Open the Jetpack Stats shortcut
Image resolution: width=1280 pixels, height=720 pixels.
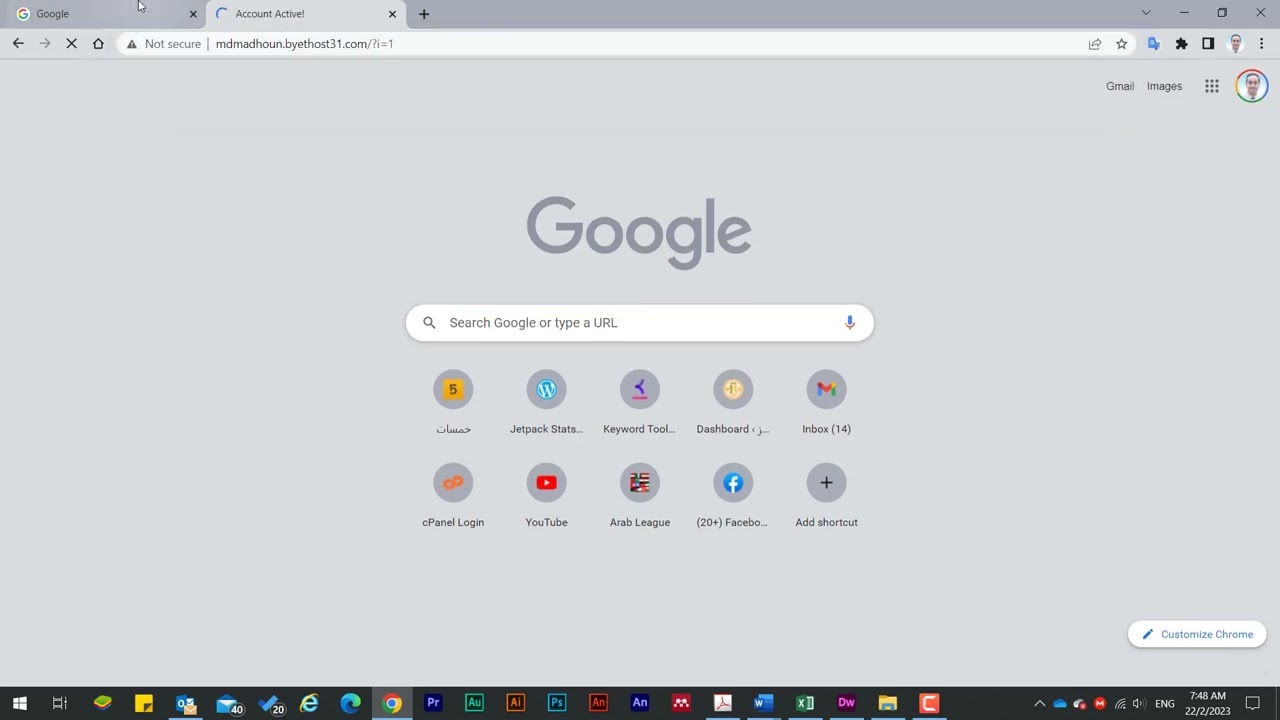click(x=546, y=403)
